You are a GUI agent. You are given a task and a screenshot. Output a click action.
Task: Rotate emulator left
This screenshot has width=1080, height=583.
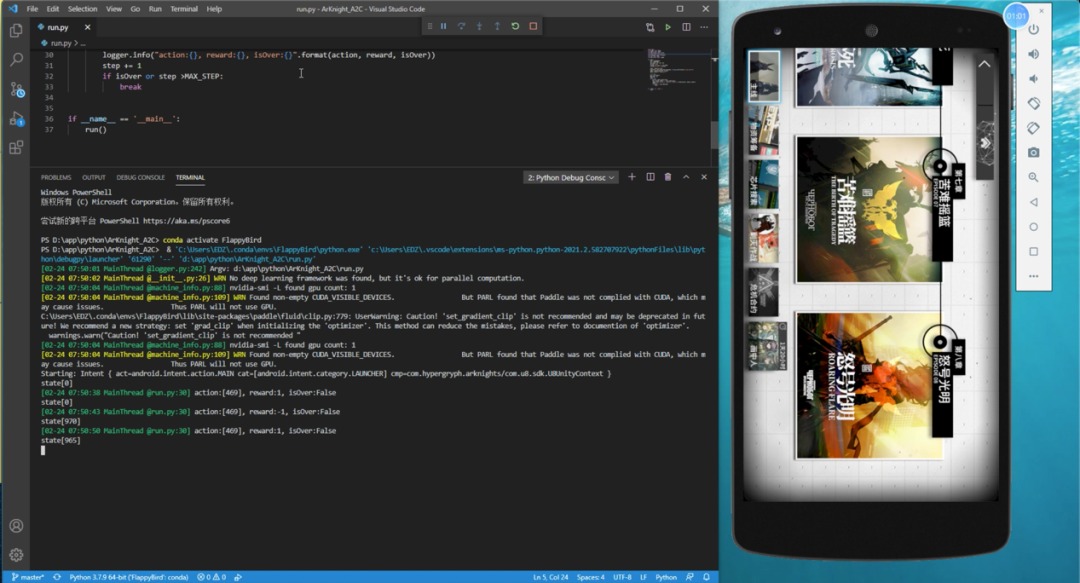coord(1033,103)
